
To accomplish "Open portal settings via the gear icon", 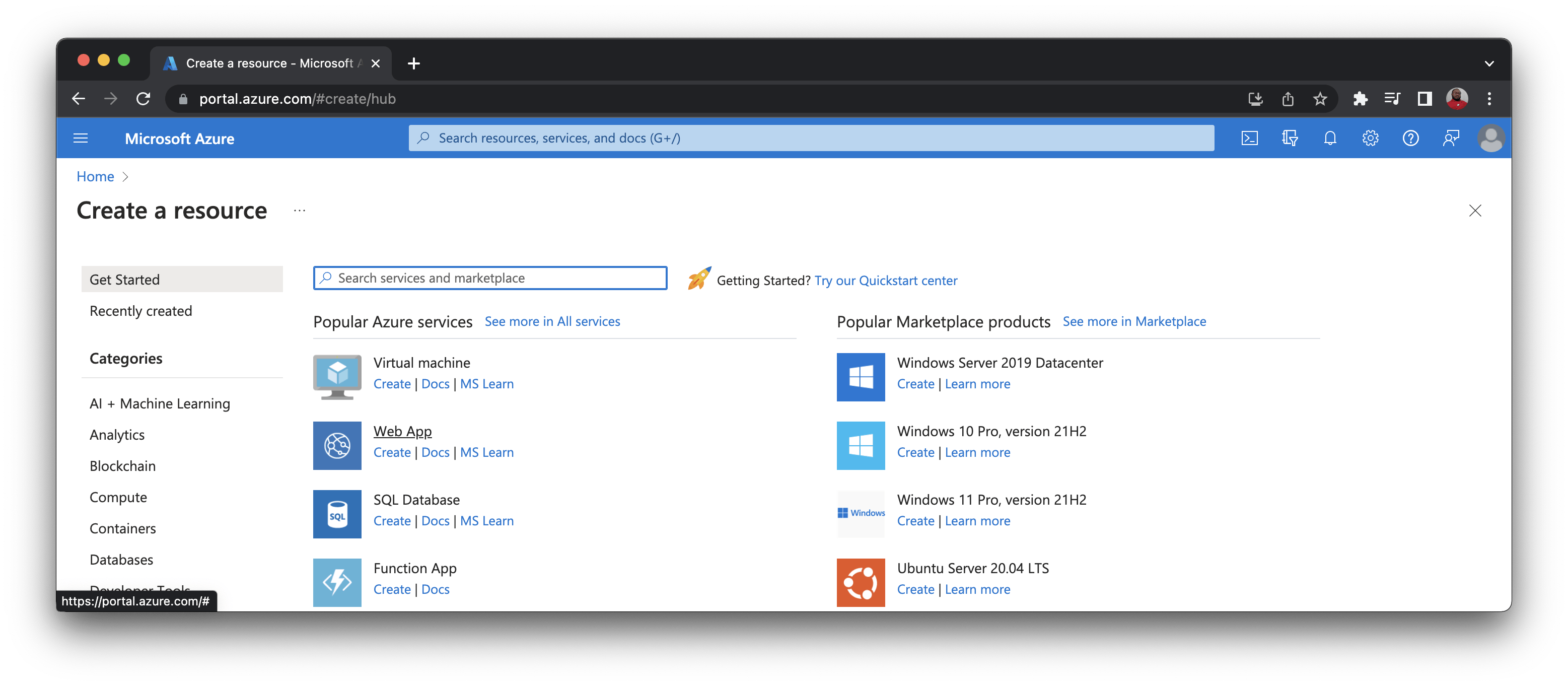I will click(x=1370, y=138).
